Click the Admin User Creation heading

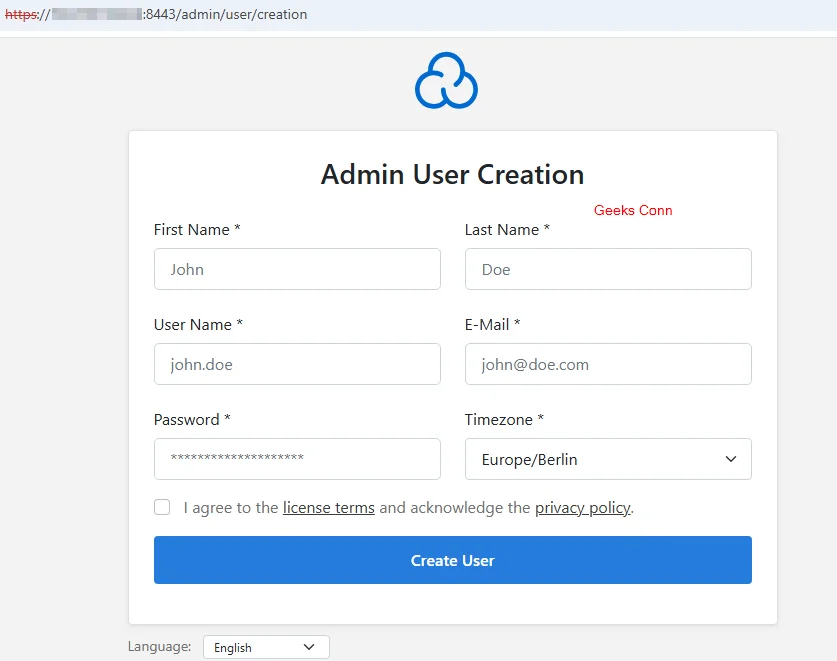coord(451,174)
